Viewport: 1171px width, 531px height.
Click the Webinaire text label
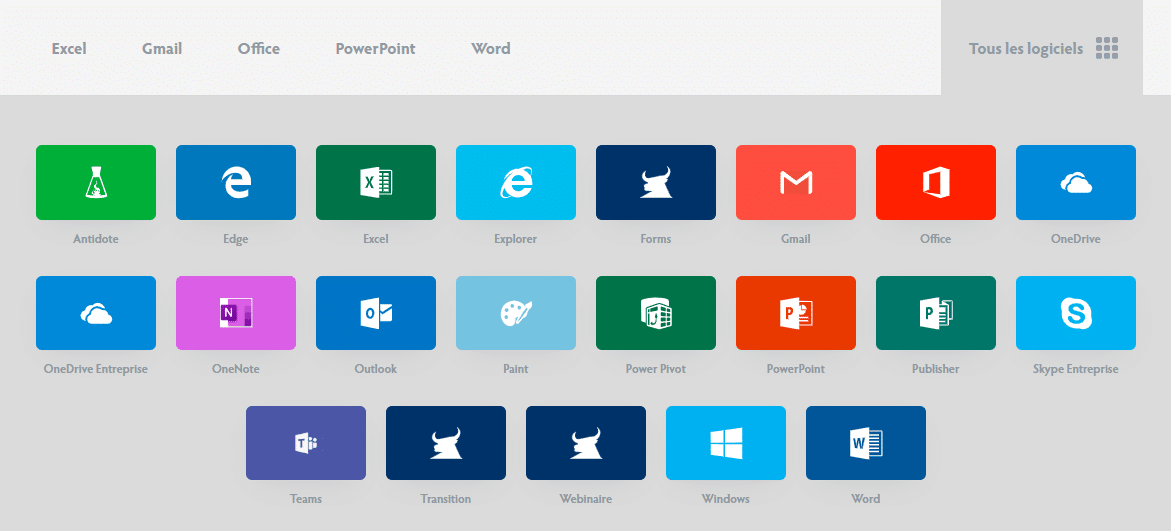(x=586, y=499)
